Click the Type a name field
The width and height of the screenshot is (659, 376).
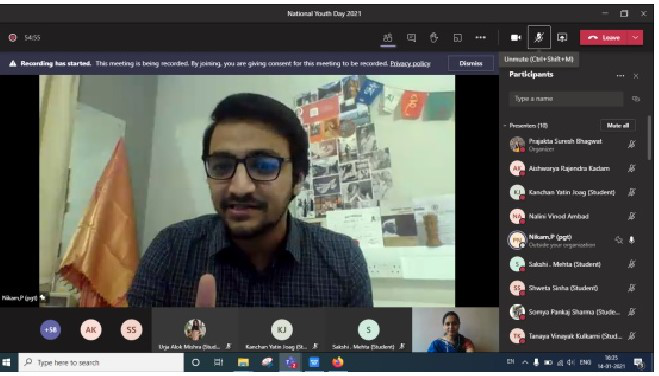[566, 99]
